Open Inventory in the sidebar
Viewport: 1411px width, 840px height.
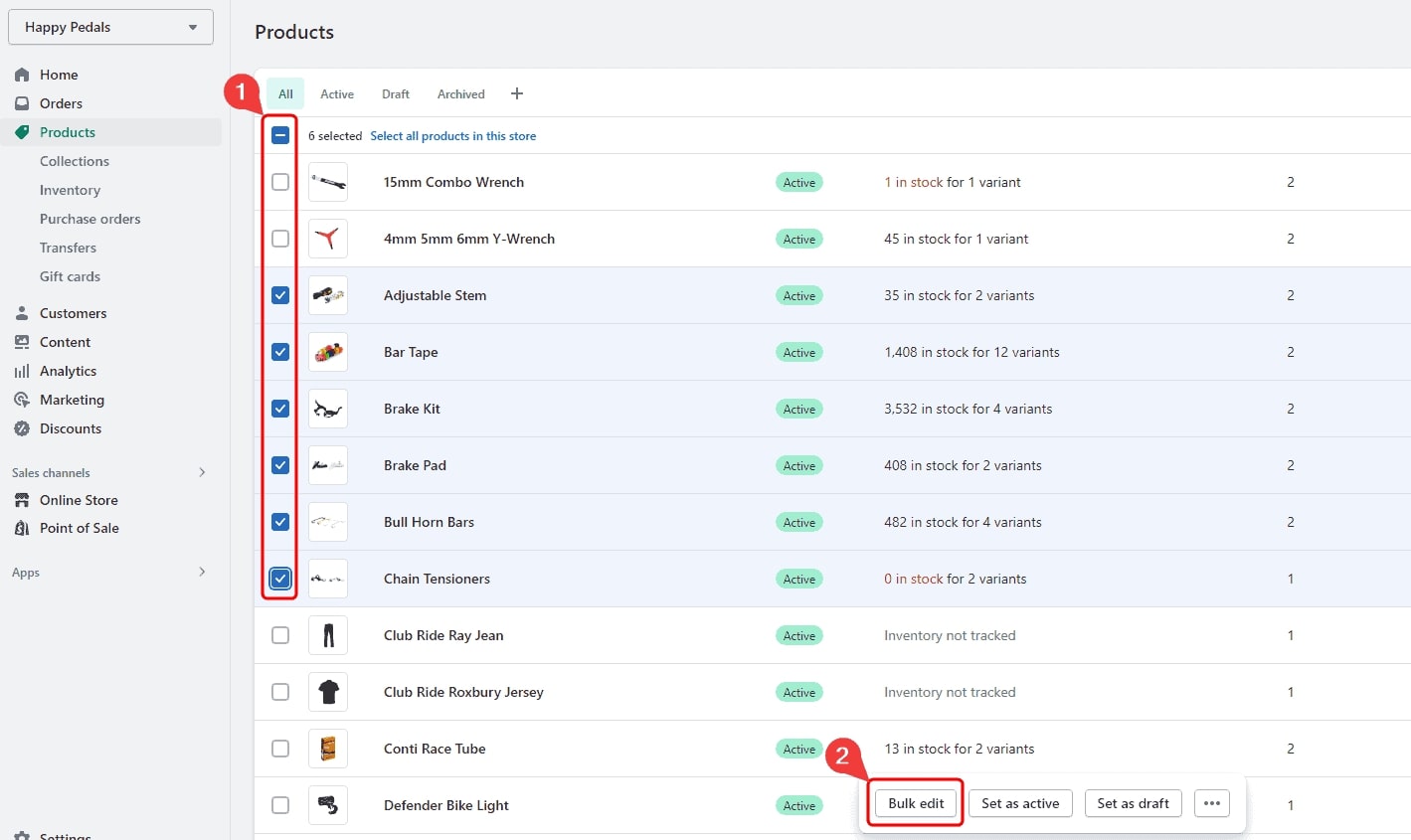pos(70,190)
